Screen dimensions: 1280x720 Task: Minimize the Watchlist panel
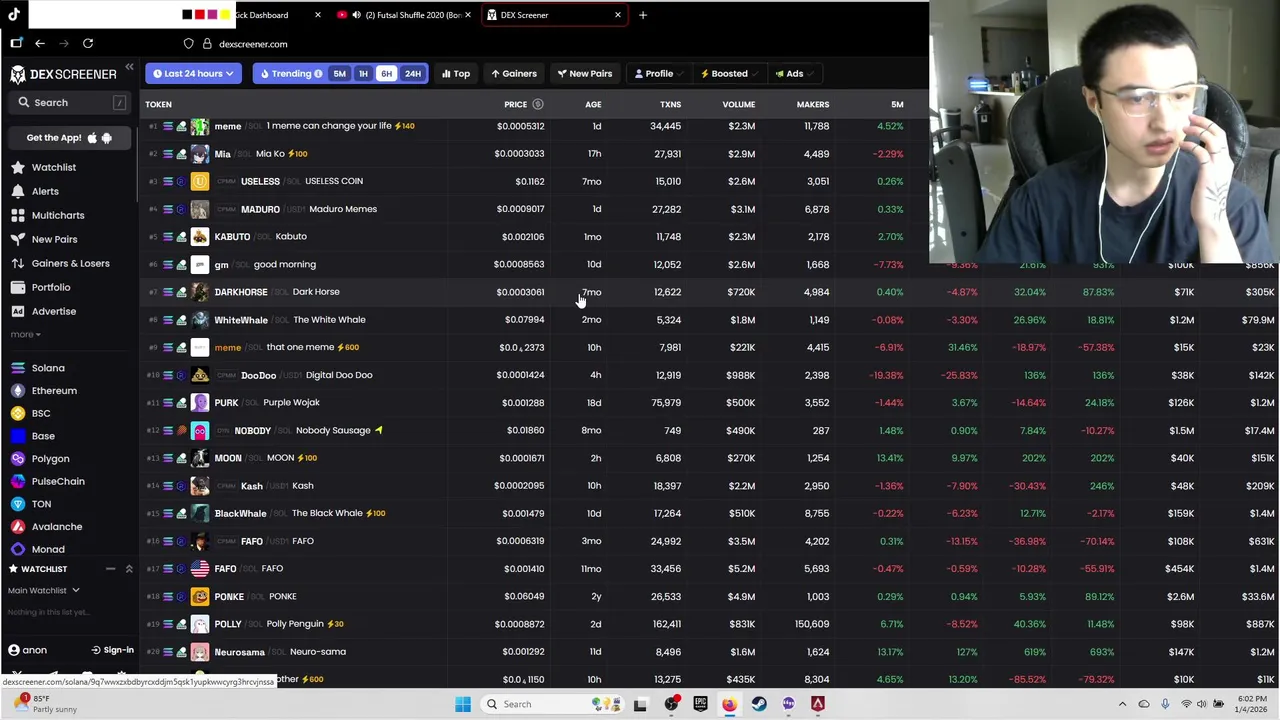110,569
